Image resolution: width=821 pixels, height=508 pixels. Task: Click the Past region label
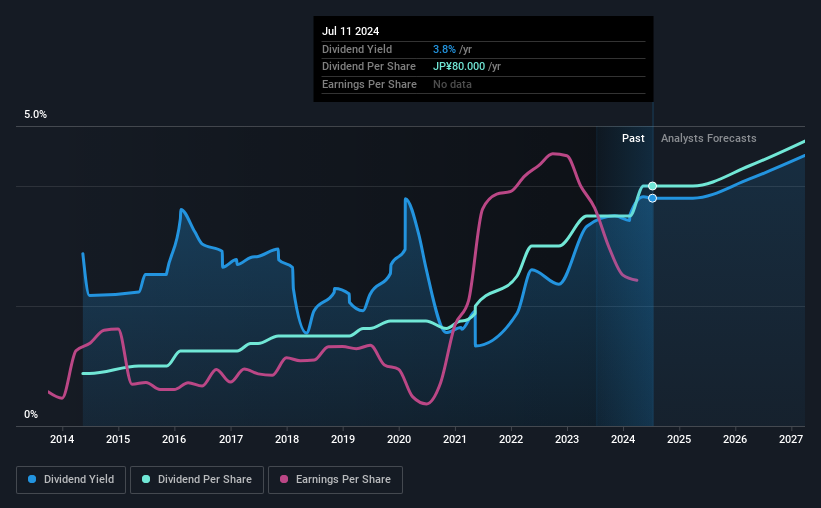tap(633, 138)
